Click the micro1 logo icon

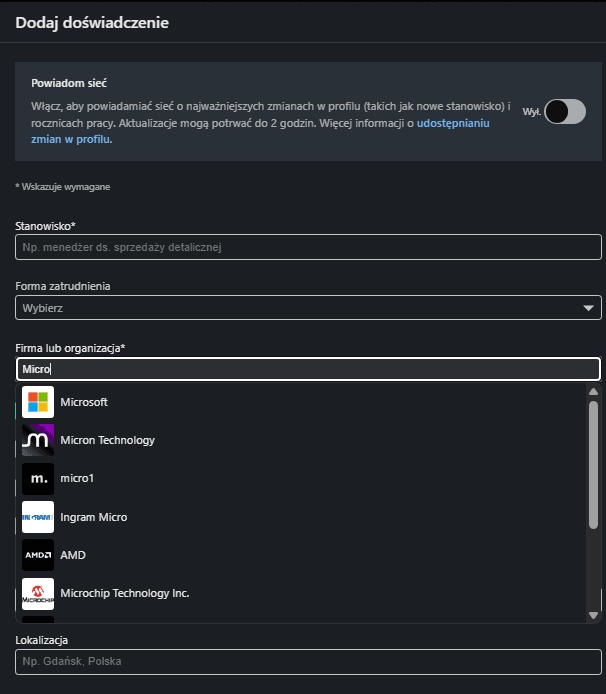pos(38,478)
